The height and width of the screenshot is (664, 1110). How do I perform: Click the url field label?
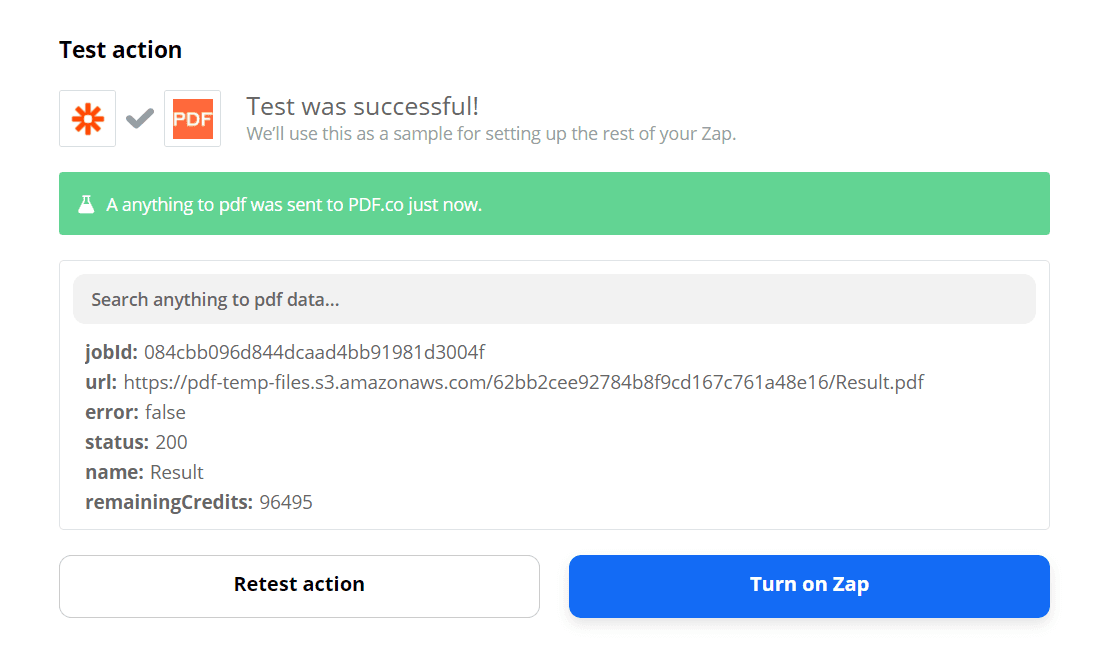[98, 382]
